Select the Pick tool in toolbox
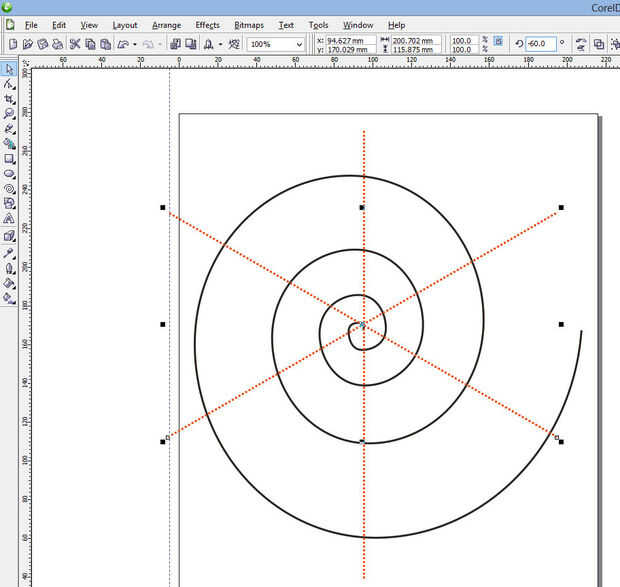 (9, 70)
